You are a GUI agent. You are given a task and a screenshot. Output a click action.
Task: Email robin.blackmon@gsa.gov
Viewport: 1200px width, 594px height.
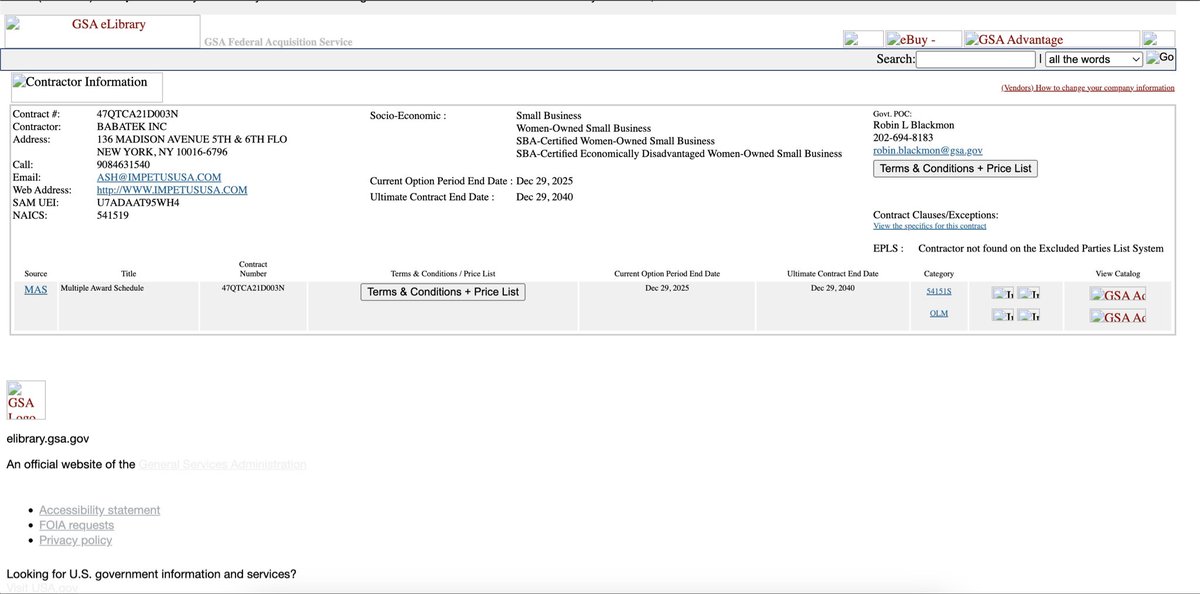tap(928, 151)
